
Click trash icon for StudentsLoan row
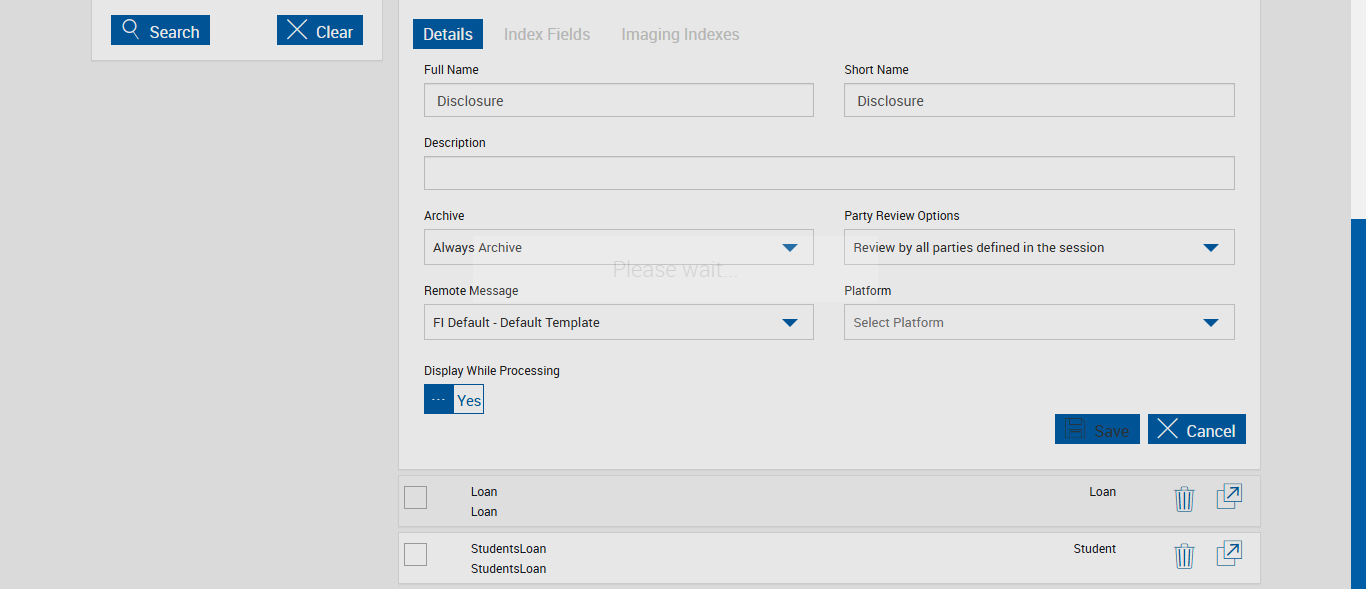1184,555
